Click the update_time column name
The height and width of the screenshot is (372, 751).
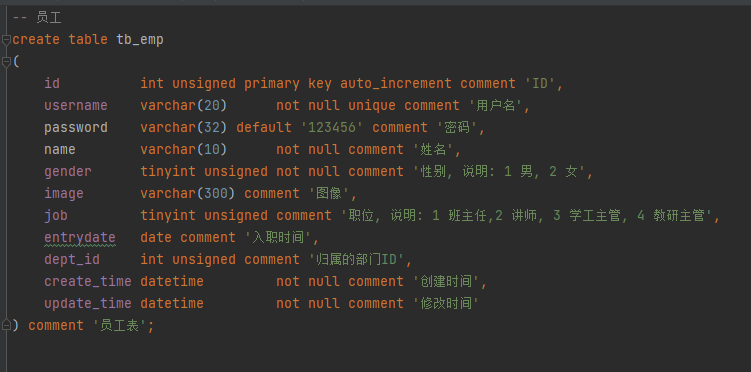(x=88, y=304)
